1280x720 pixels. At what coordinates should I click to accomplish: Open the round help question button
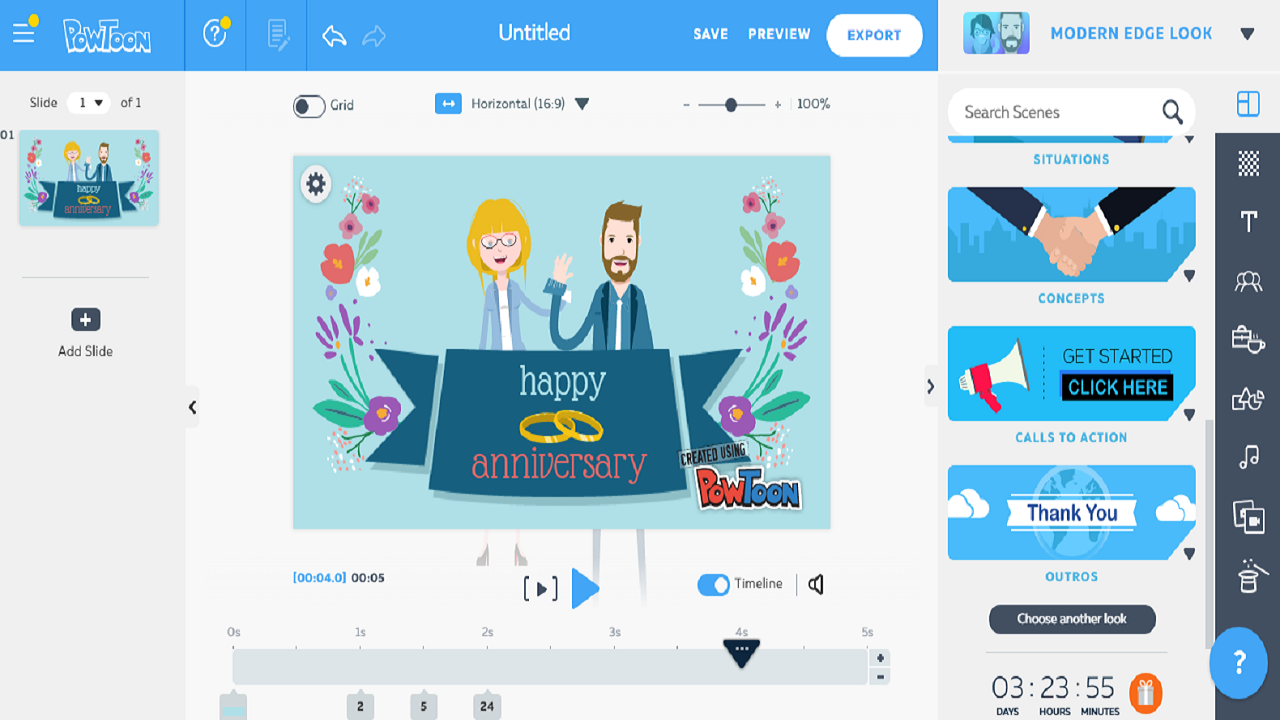(1240, 662)
